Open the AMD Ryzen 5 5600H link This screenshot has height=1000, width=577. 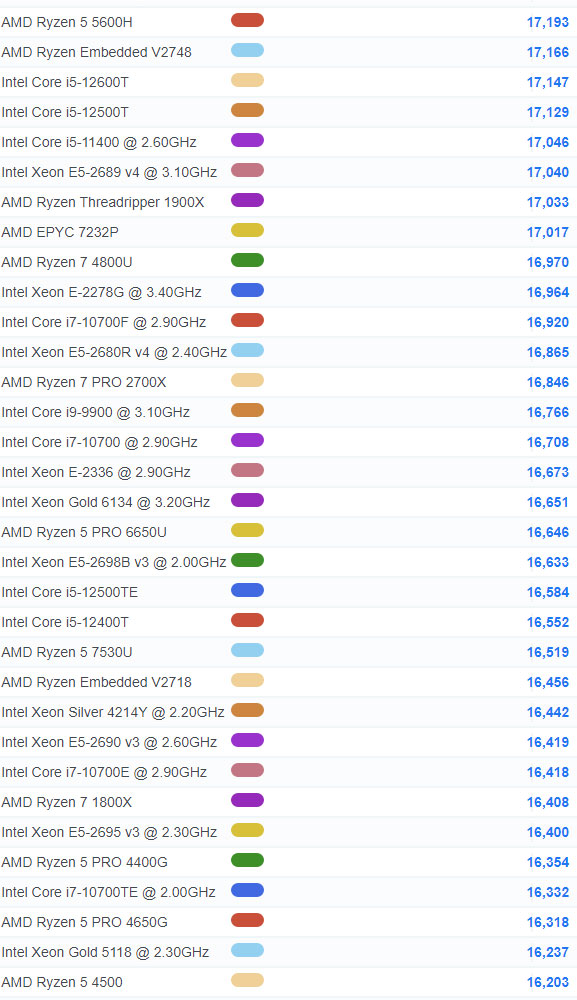point(67,22)
